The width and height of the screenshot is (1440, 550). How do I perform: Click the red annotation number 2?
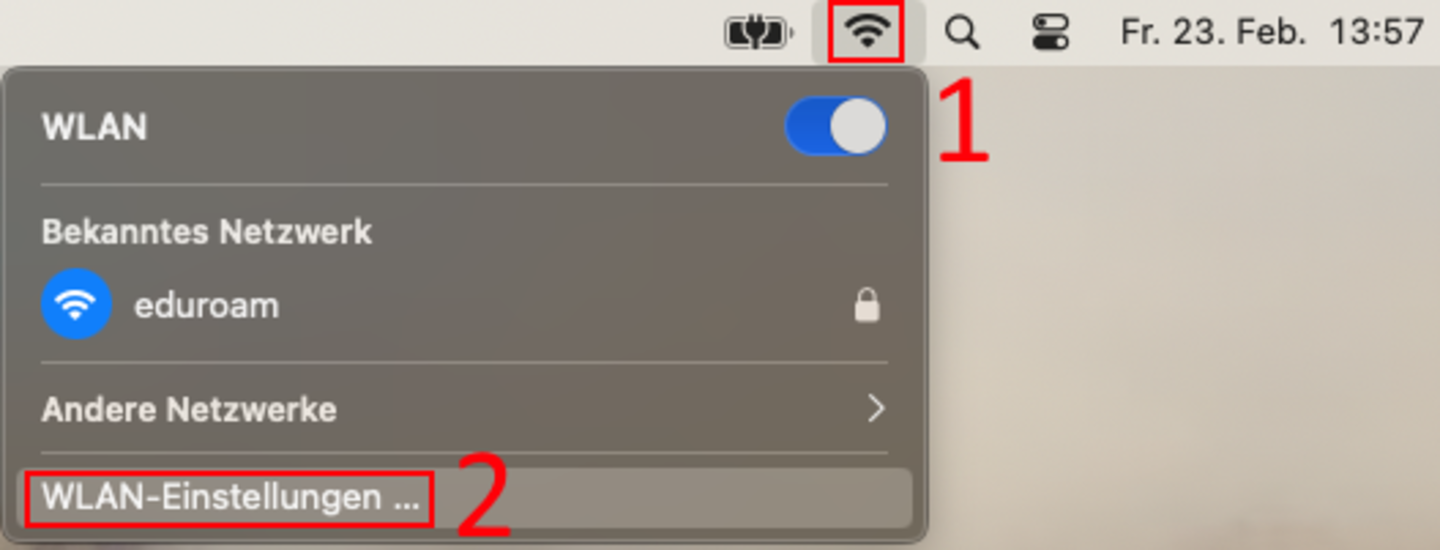coord(483,494)
